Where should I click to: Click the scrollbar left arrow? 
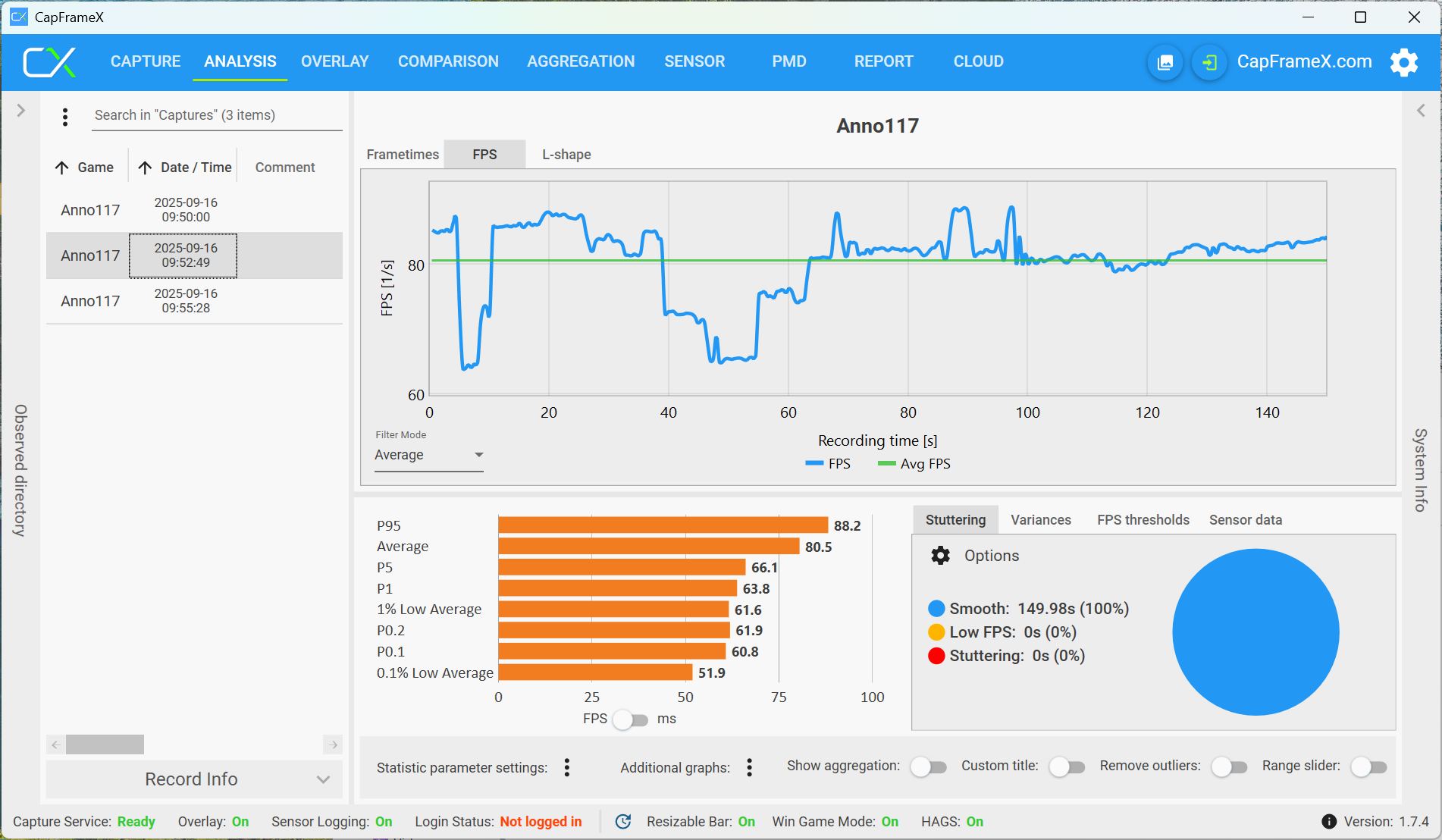(x=55, y=744)
